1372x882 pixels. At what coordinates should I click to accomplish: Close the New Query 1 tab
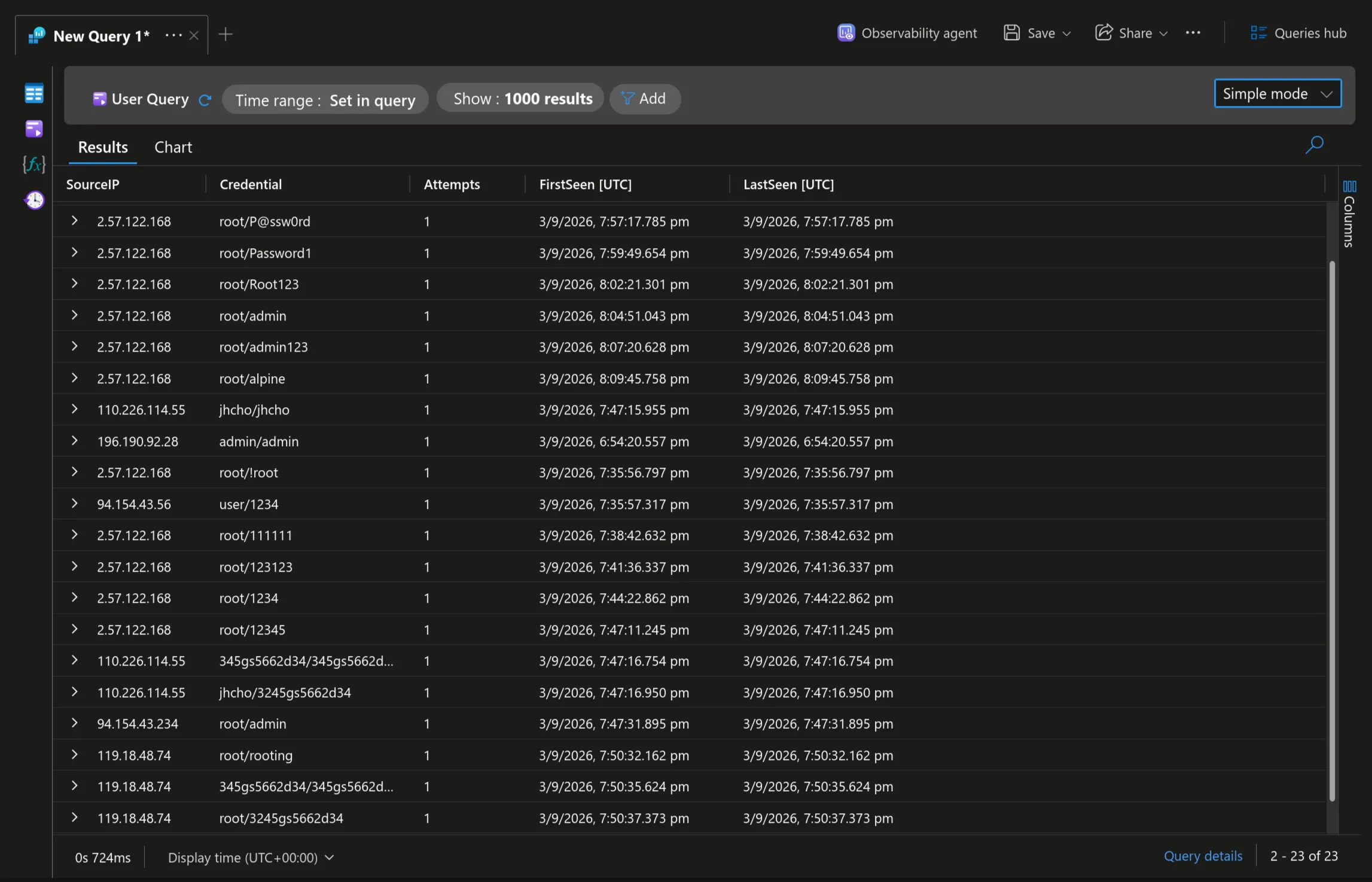tap(194, 36)
